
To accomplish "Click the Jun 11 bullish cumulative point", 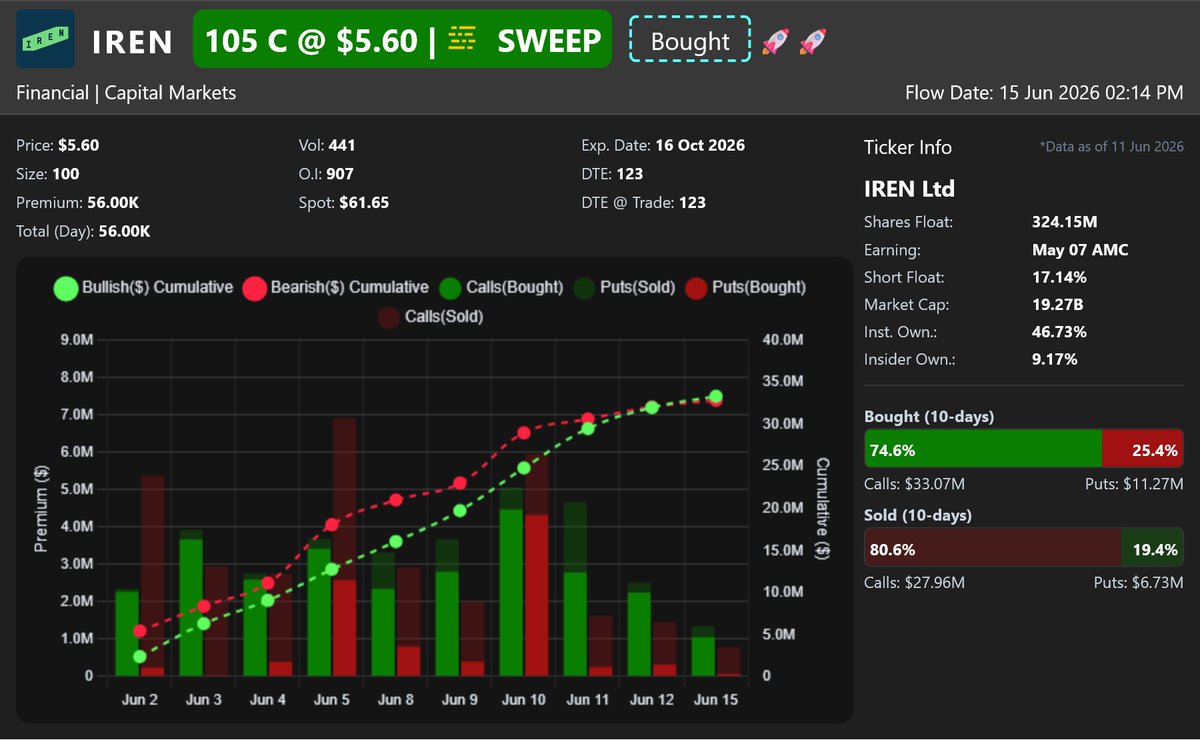I will pyautogui.click(x=588, y=428).
